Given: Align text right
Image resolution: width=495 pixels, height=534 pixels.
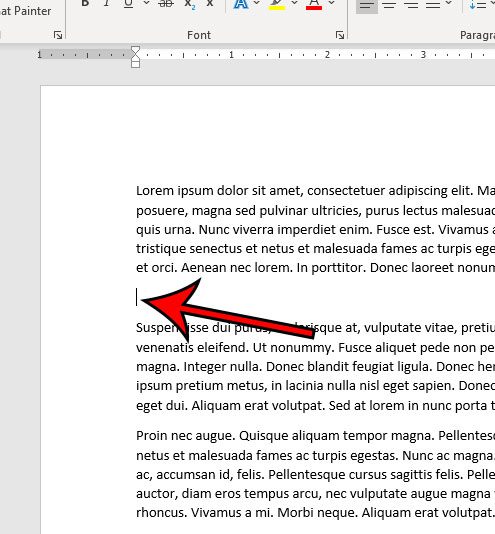Looking at the screenshot, I should tap(412, 5).
